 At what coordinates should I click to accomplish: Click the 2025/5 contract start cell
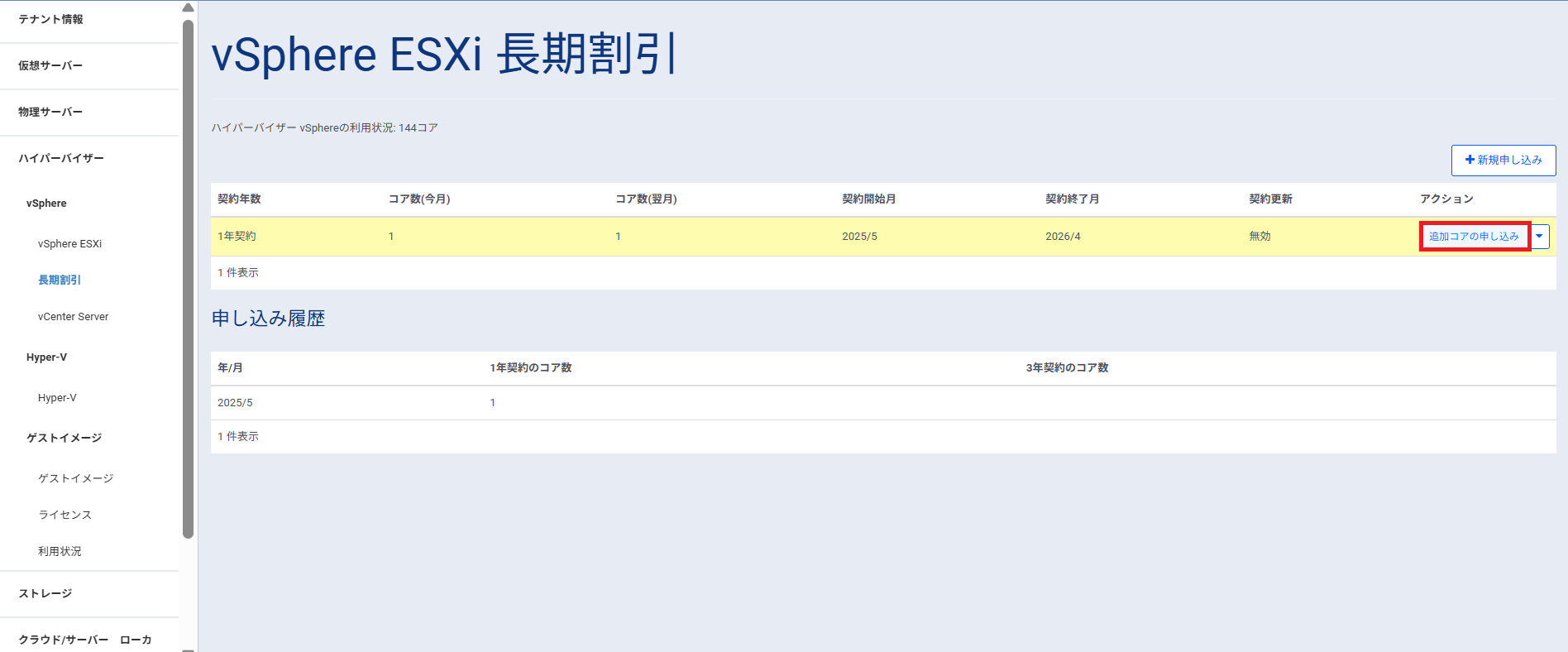[859, 237]
